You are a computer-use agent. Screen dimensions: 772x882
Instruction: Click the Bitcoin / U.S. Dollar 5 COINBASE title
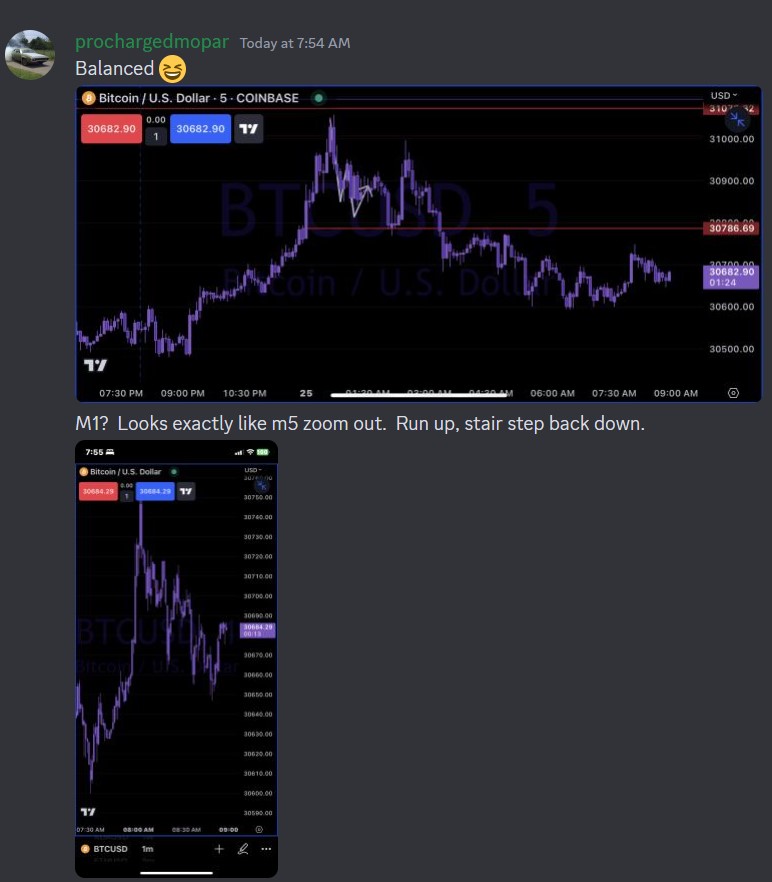pyautogui.click(x=199, y=98)
